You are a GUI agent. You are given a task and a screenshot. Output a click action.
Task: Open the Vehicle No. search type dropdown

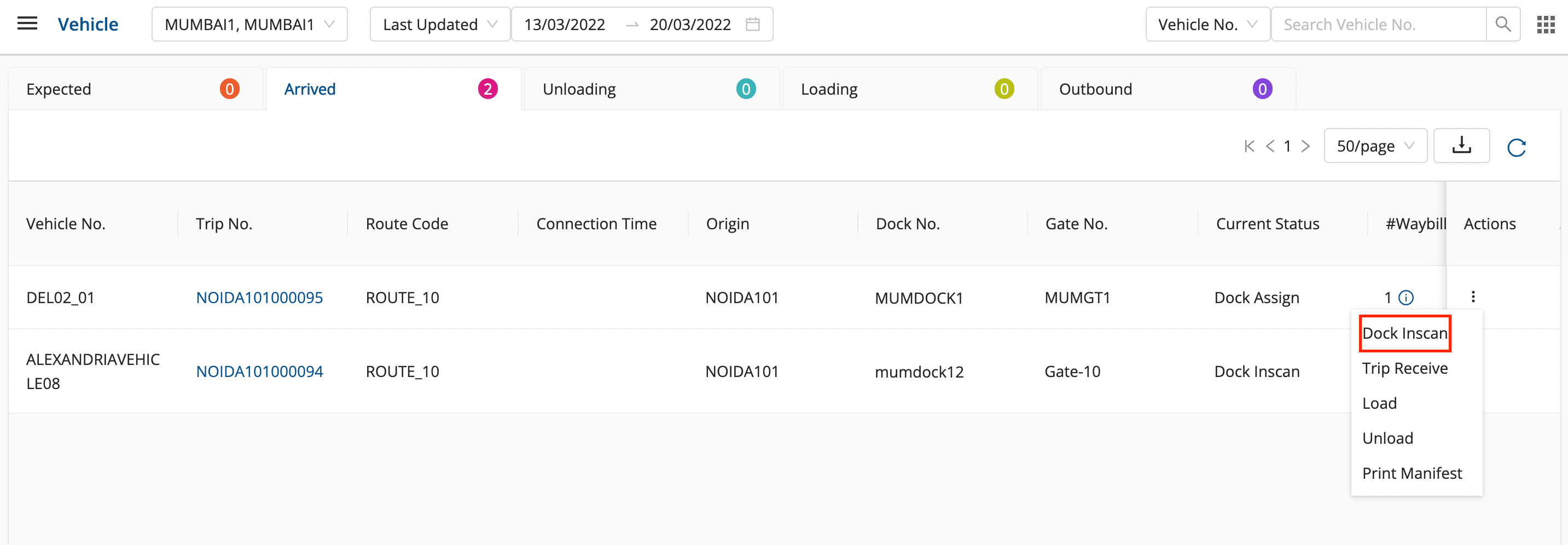1206,25
